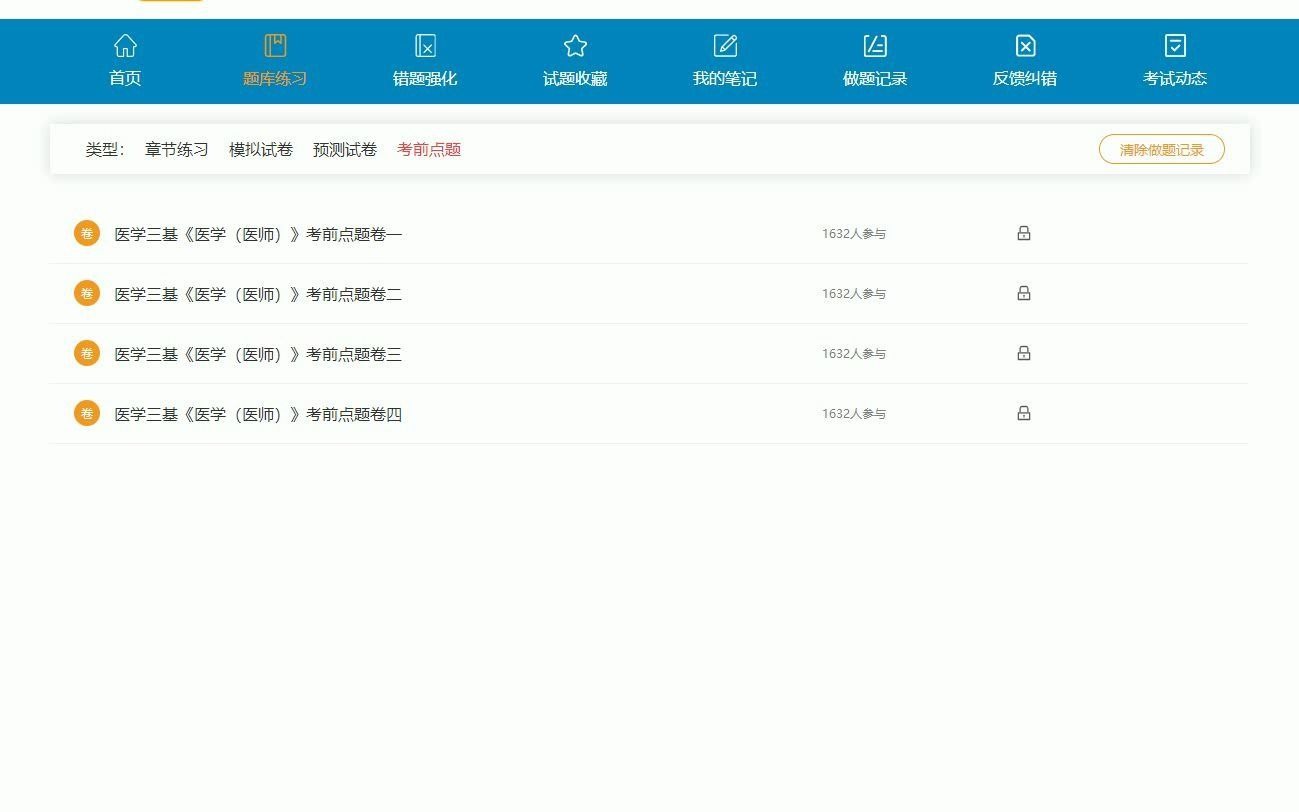
Task: Click the star icon for 试题收藏
Action: 575,46
